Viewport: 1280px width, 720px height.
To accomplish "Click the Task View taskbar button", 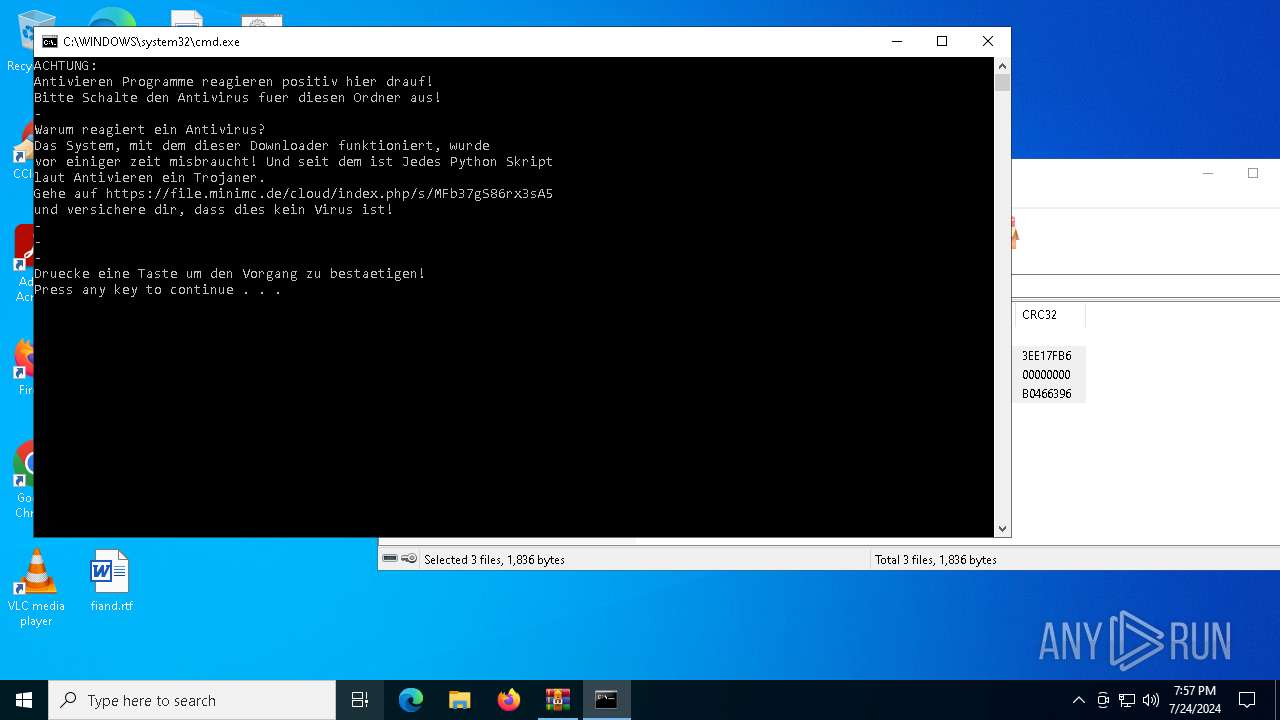I will (360, 700).
